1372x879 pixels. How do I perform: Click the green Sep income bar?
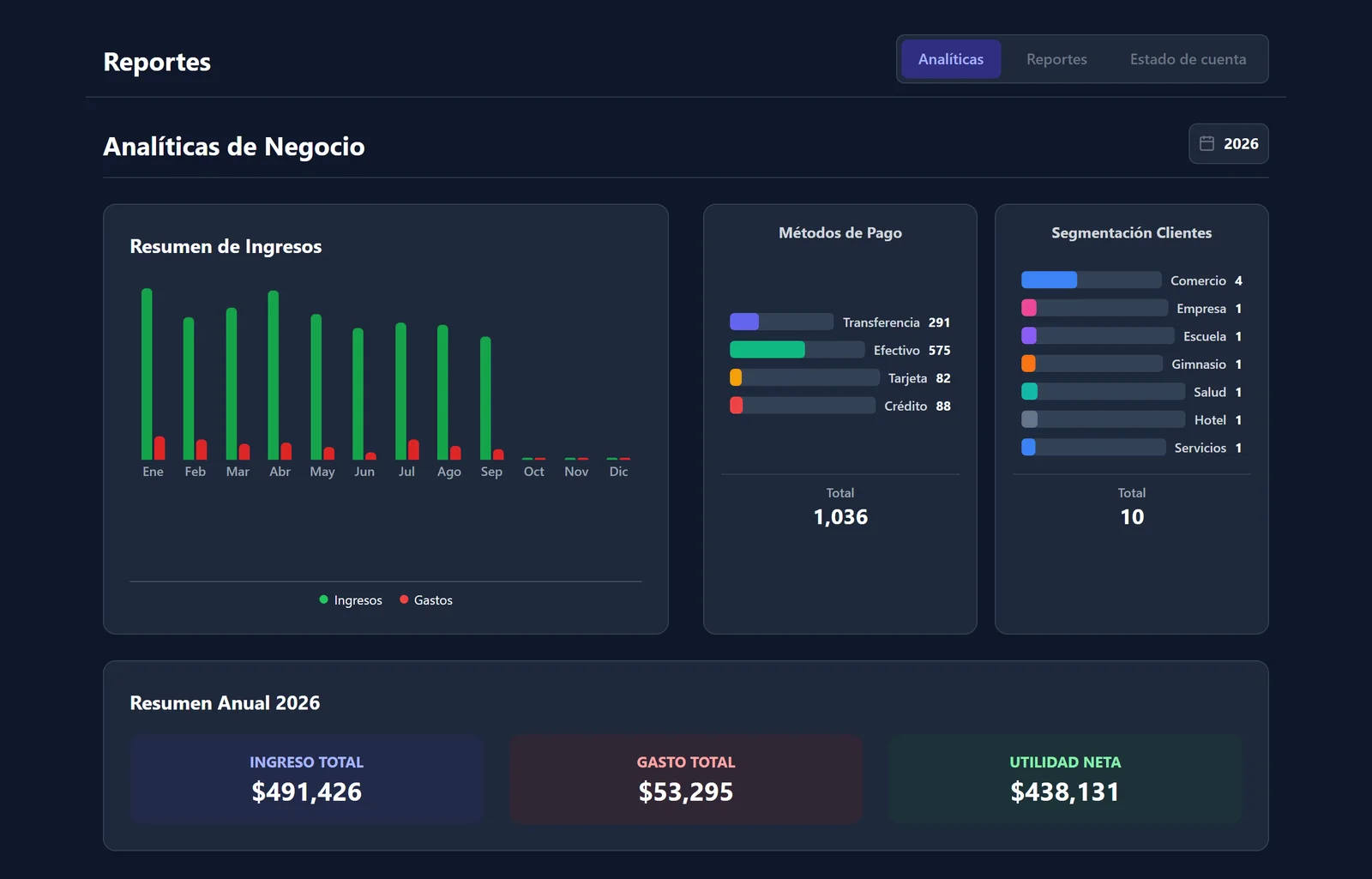point(485,398)
